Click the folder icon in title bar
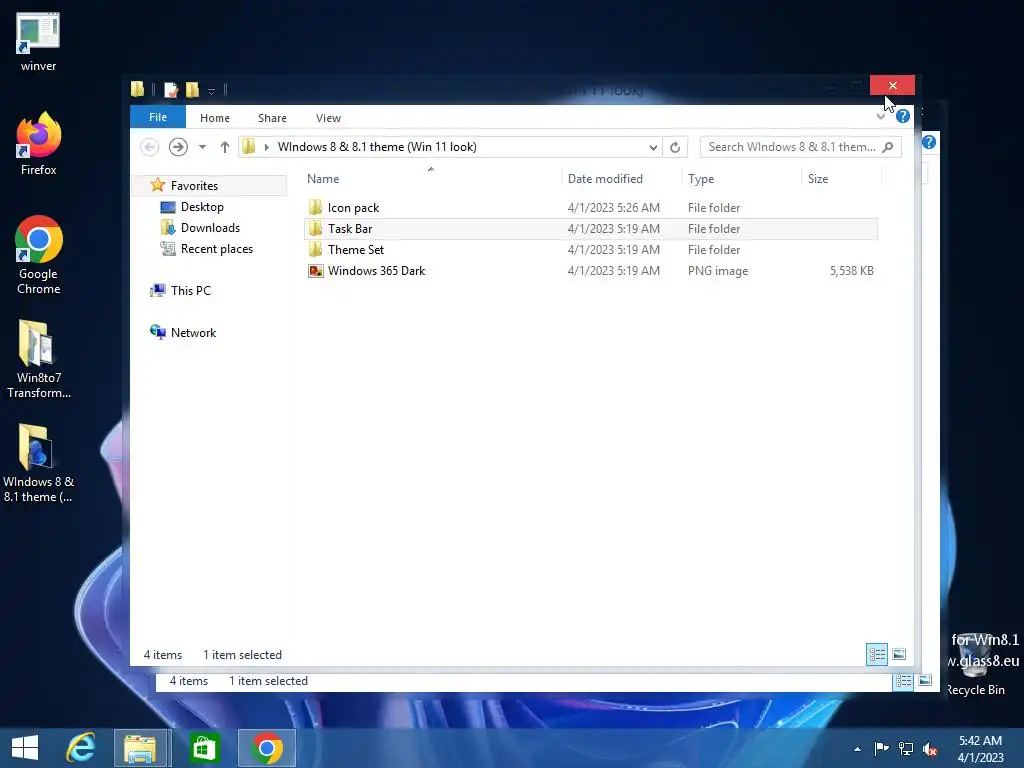This screenshot has width=1024, height=768. pyautogui.click(x=137, y=89)
